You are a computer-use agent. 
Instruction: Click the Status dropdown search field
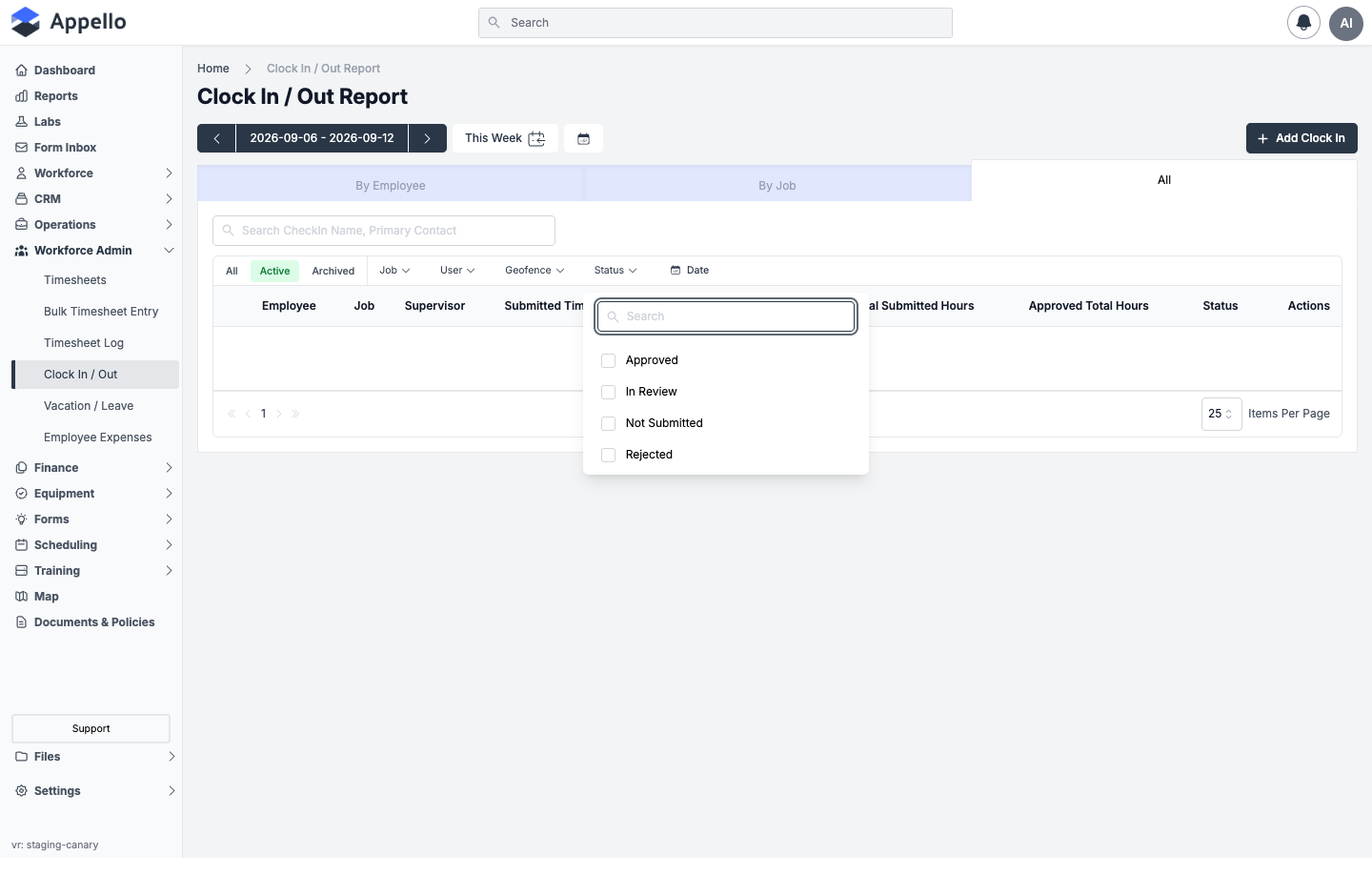pos(726,316)
